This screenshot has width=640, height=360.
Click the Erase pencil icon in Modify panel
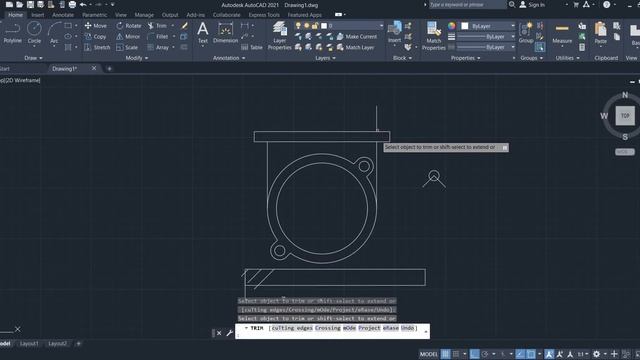click(x=184, y=26)
